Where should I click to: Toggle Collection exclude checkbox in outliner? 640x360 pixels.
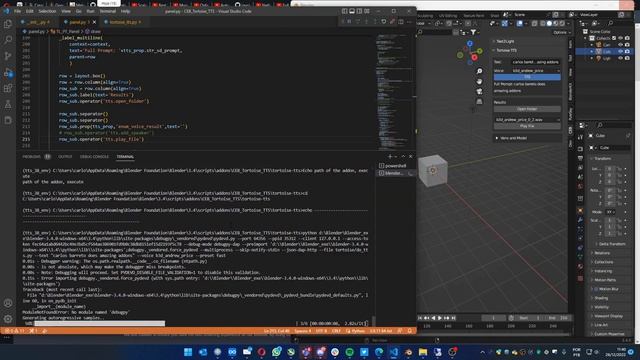[x=614, y=38]
